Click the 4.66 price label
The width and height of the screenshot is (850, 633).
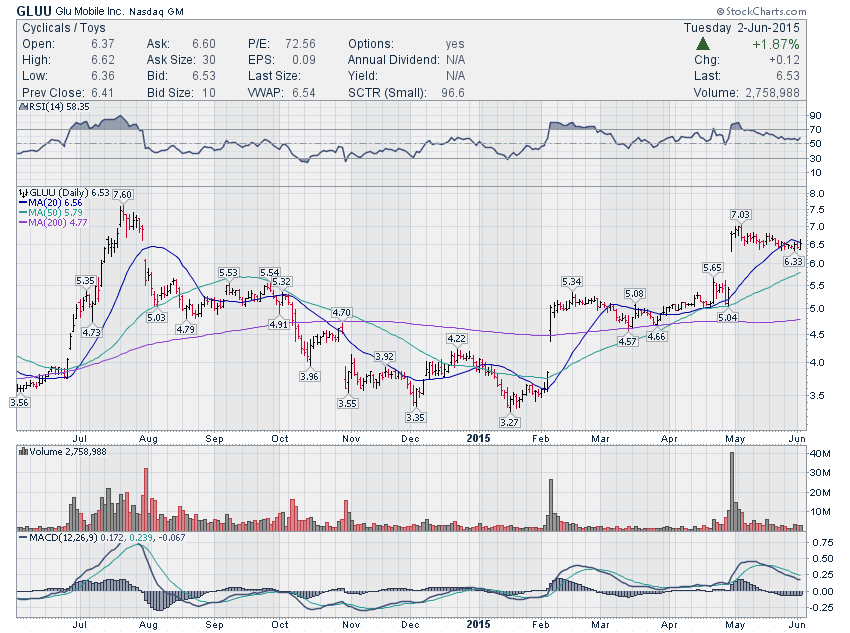pyautogui.click(x=656, y=337)
